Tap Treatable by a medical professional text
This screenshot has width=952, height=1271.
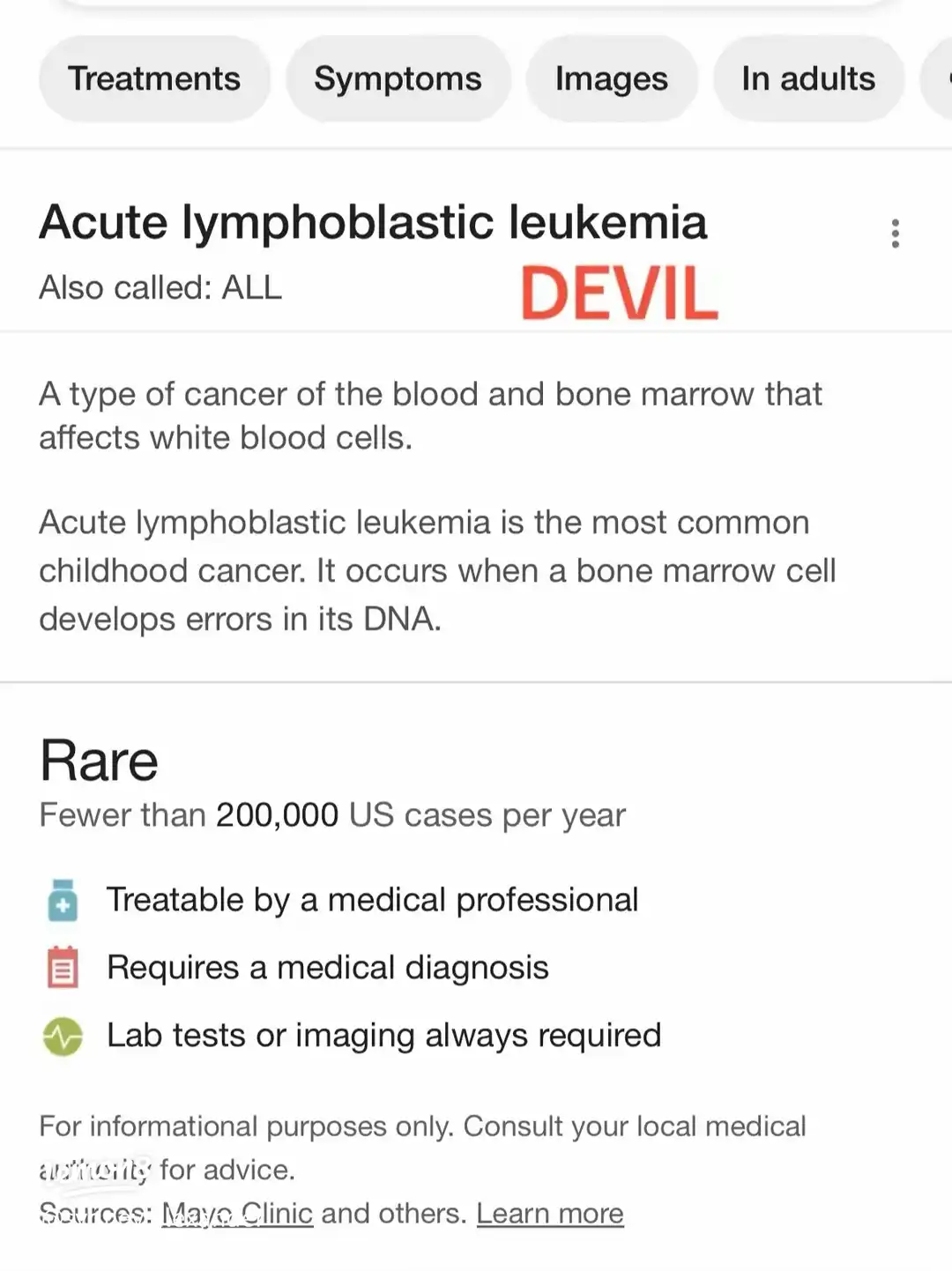(x=372, y=900)
